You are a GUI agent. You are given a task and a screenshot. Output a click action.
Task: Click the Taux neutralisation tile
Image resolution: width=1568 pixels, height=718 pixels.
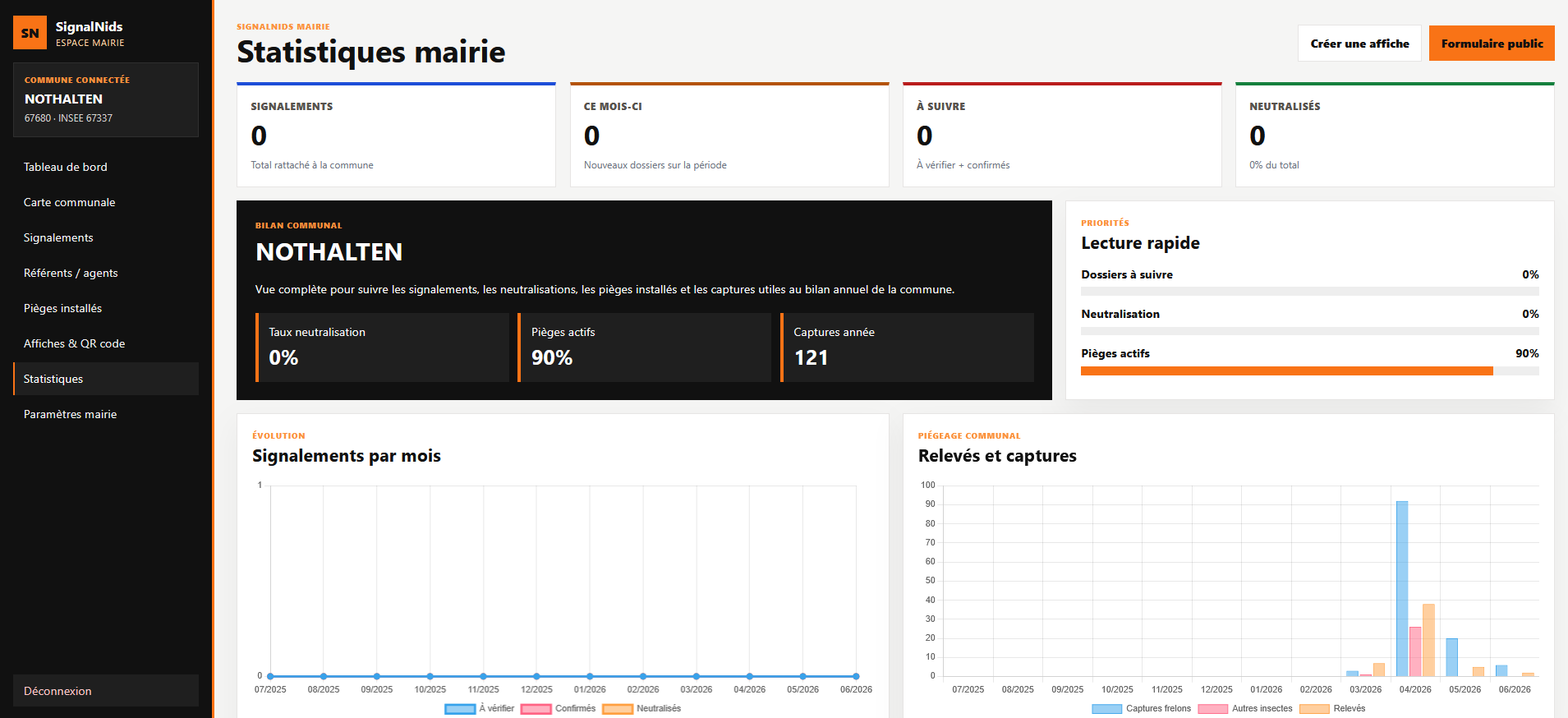click(x=382, y=347)
